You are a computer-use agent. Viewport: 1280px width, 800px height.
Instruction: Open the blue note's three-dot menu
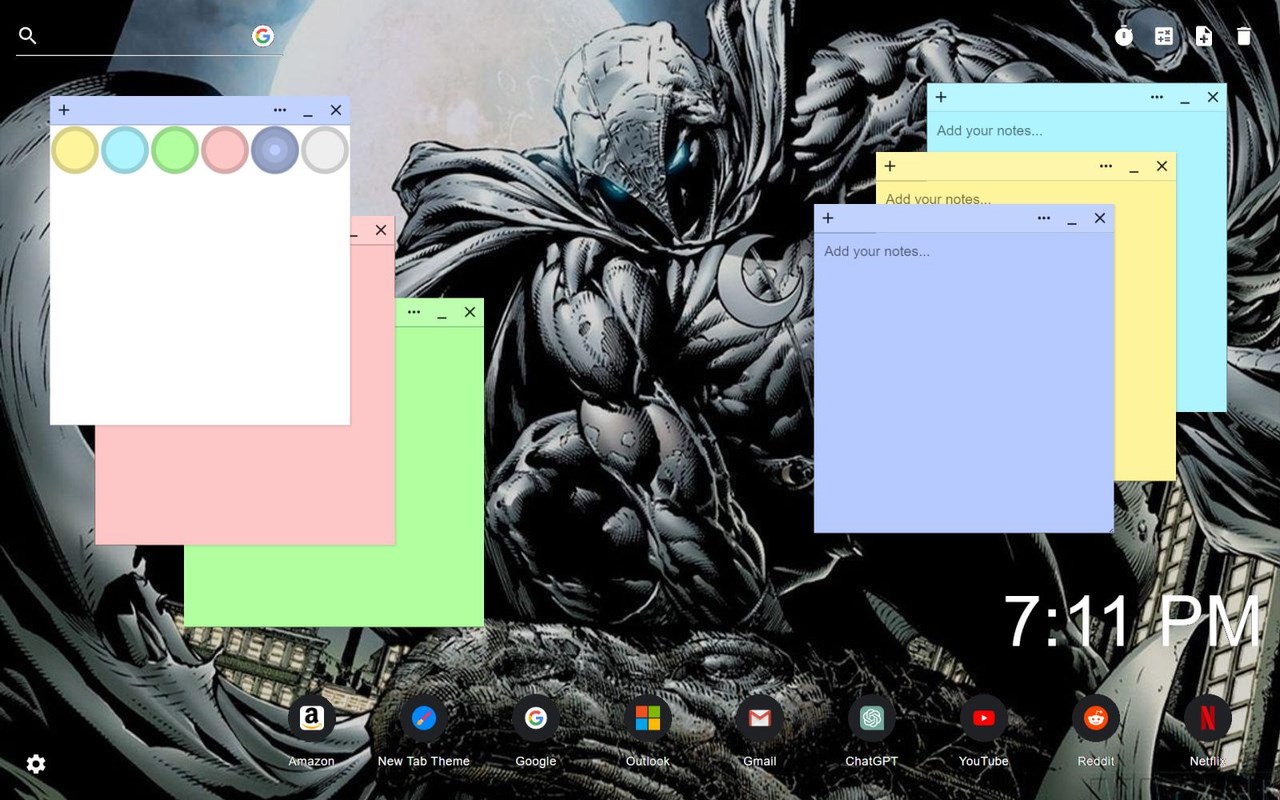click(x=1044, y=218)
